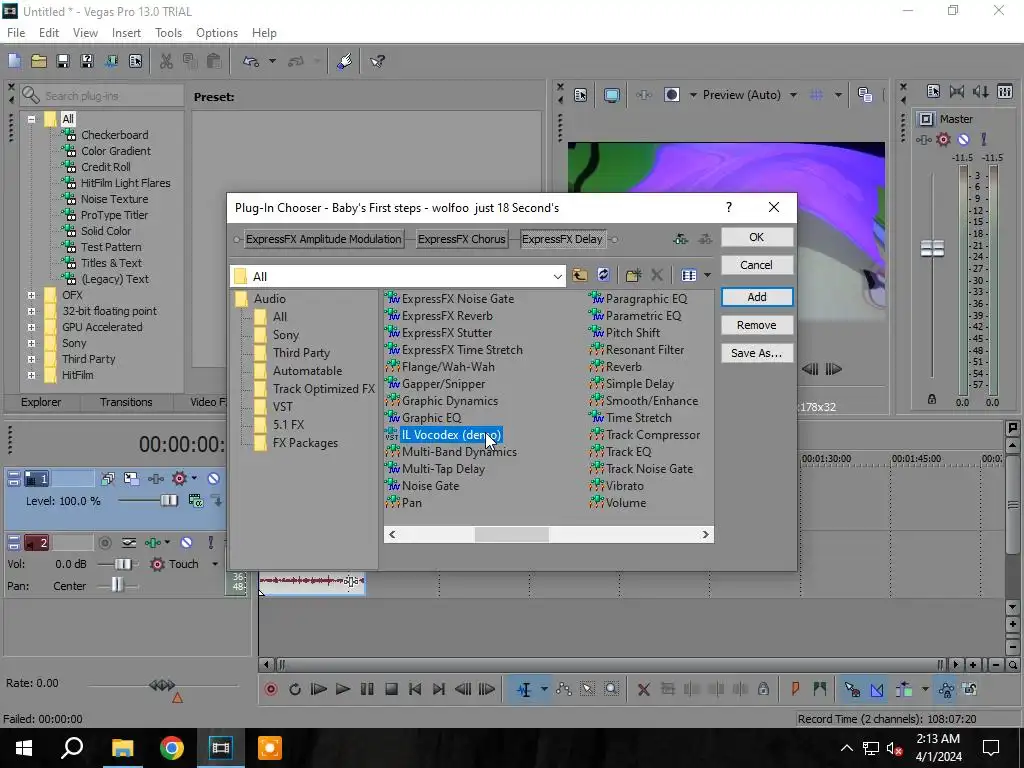Viewport: 1024px width, 768px height.
Task: Toggle Master fader lock icon
Action: pos(932,399)
